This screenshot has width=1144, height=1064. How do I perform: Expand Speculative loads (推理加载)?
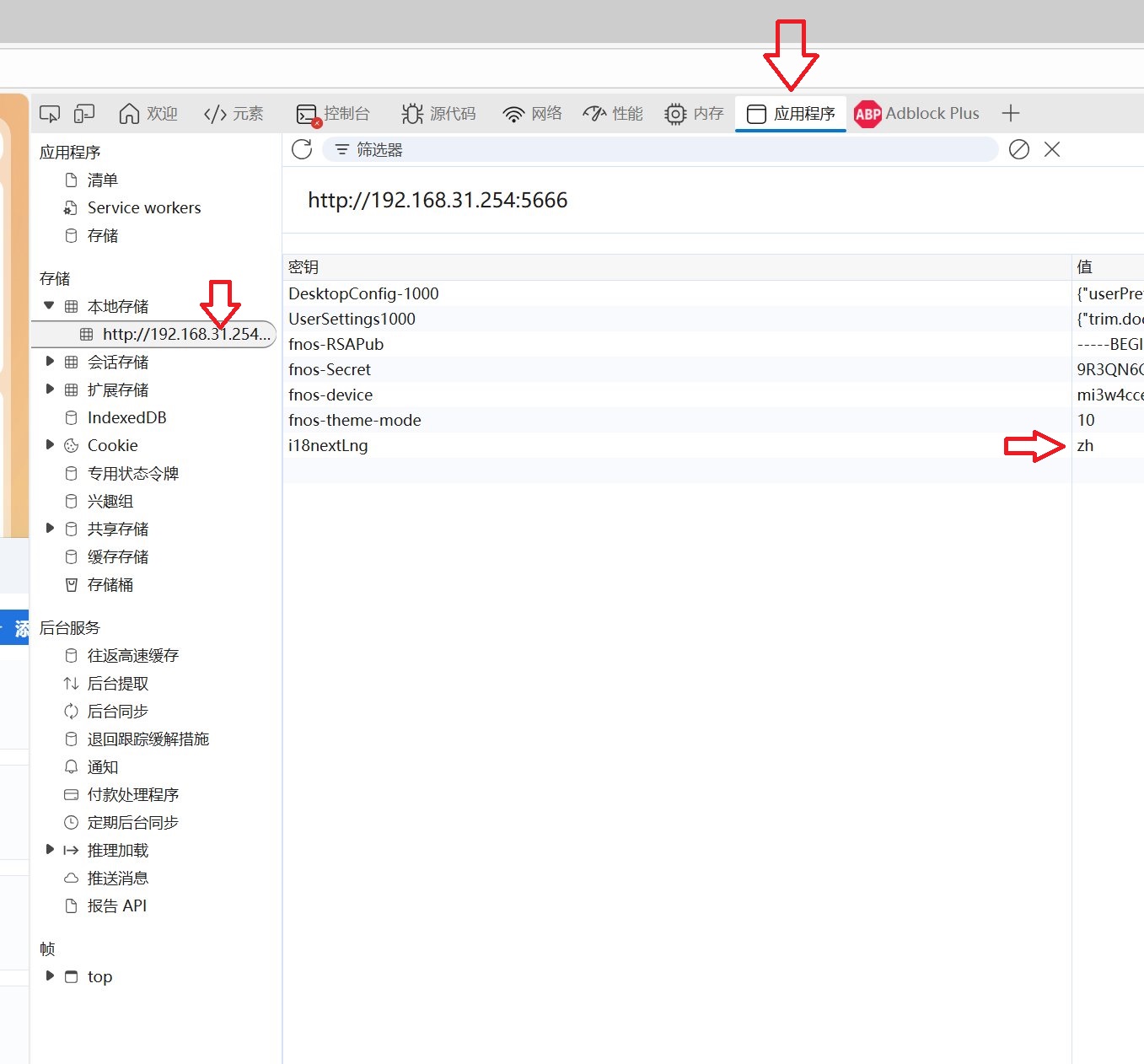49,850
